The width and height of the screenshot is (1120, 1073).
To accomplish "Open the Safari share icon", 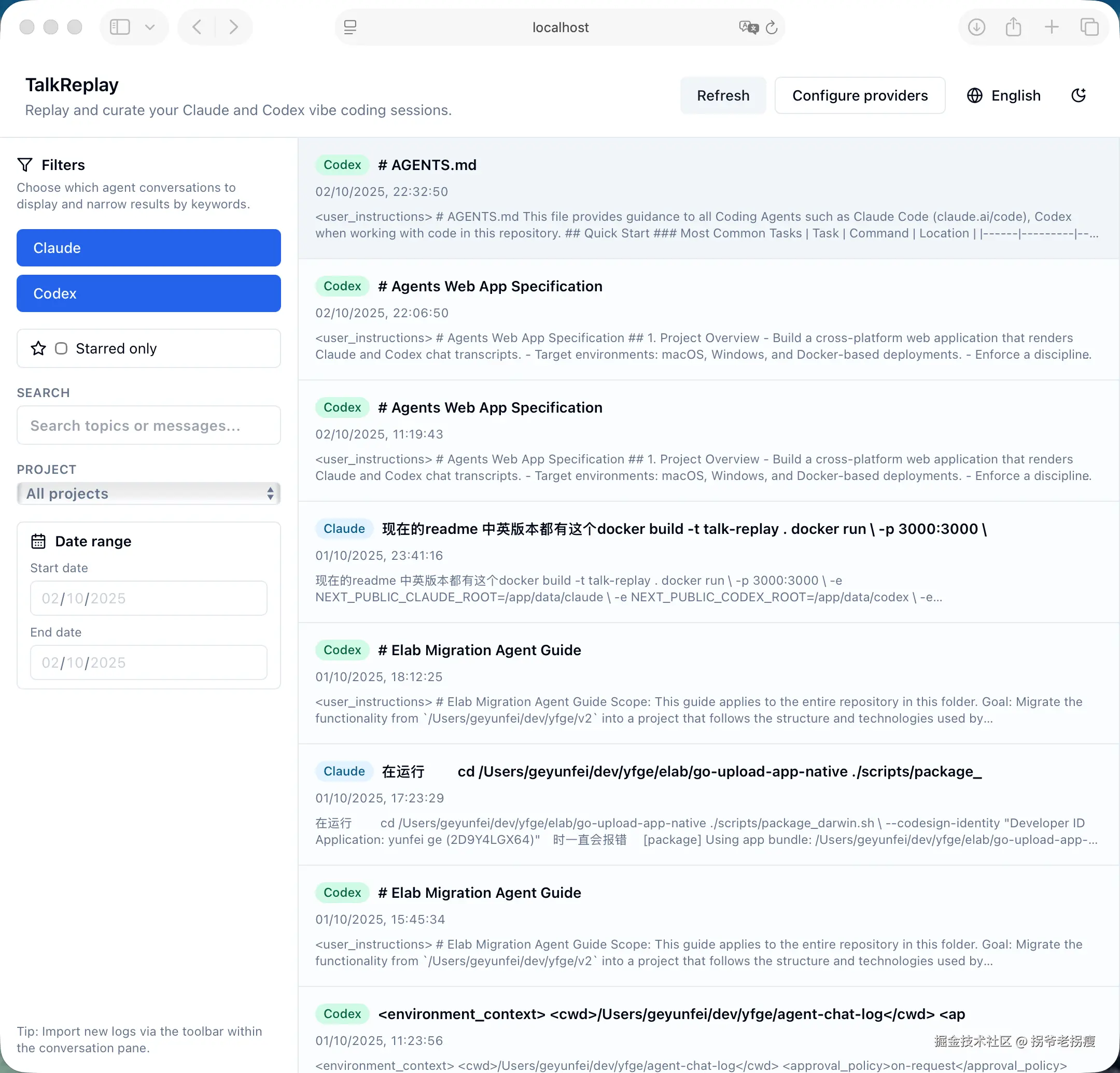I will click(x=1013, y=27).
